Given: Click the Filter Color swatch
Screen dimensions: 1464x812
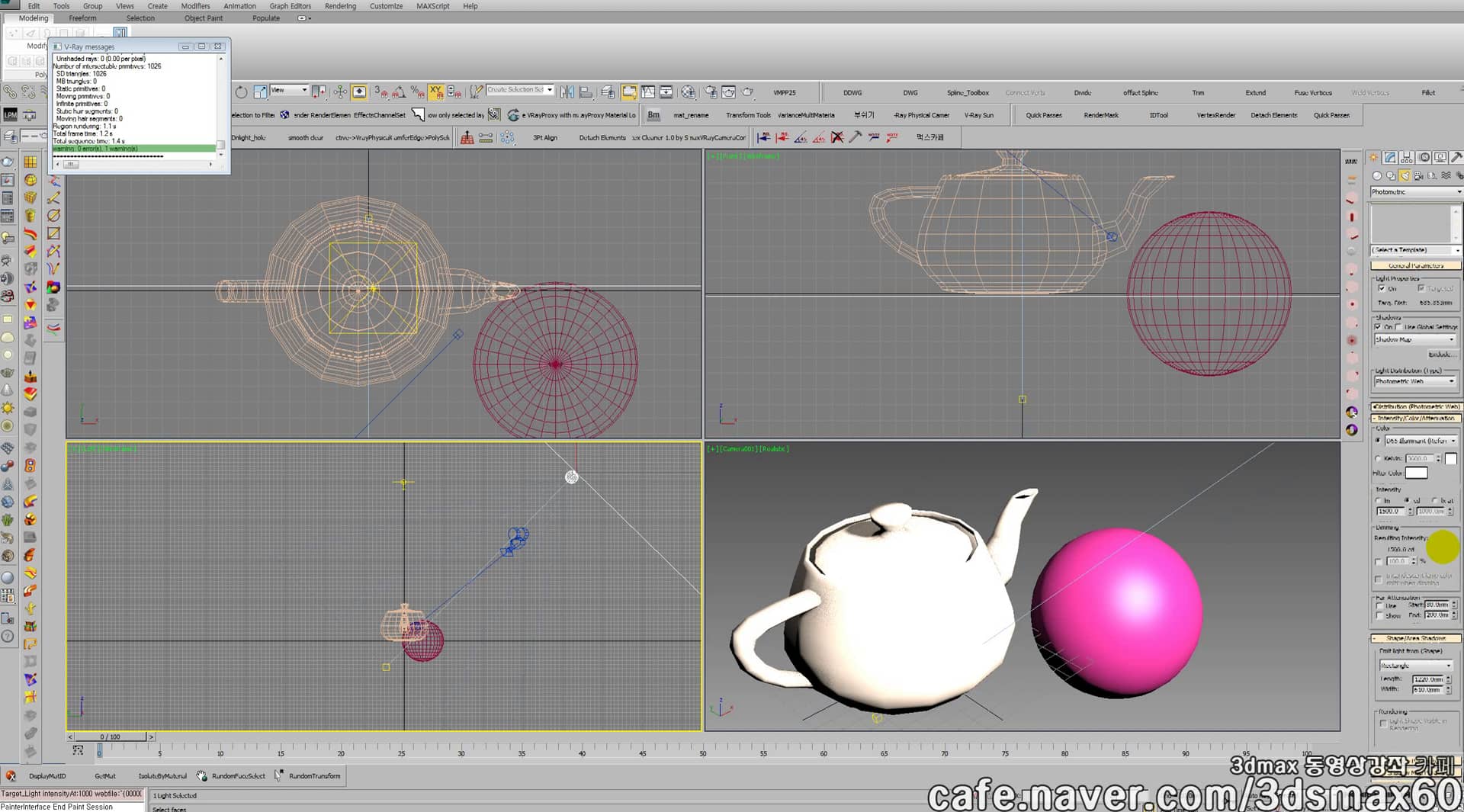Looking at the screenshot, I should [1417, 472].
